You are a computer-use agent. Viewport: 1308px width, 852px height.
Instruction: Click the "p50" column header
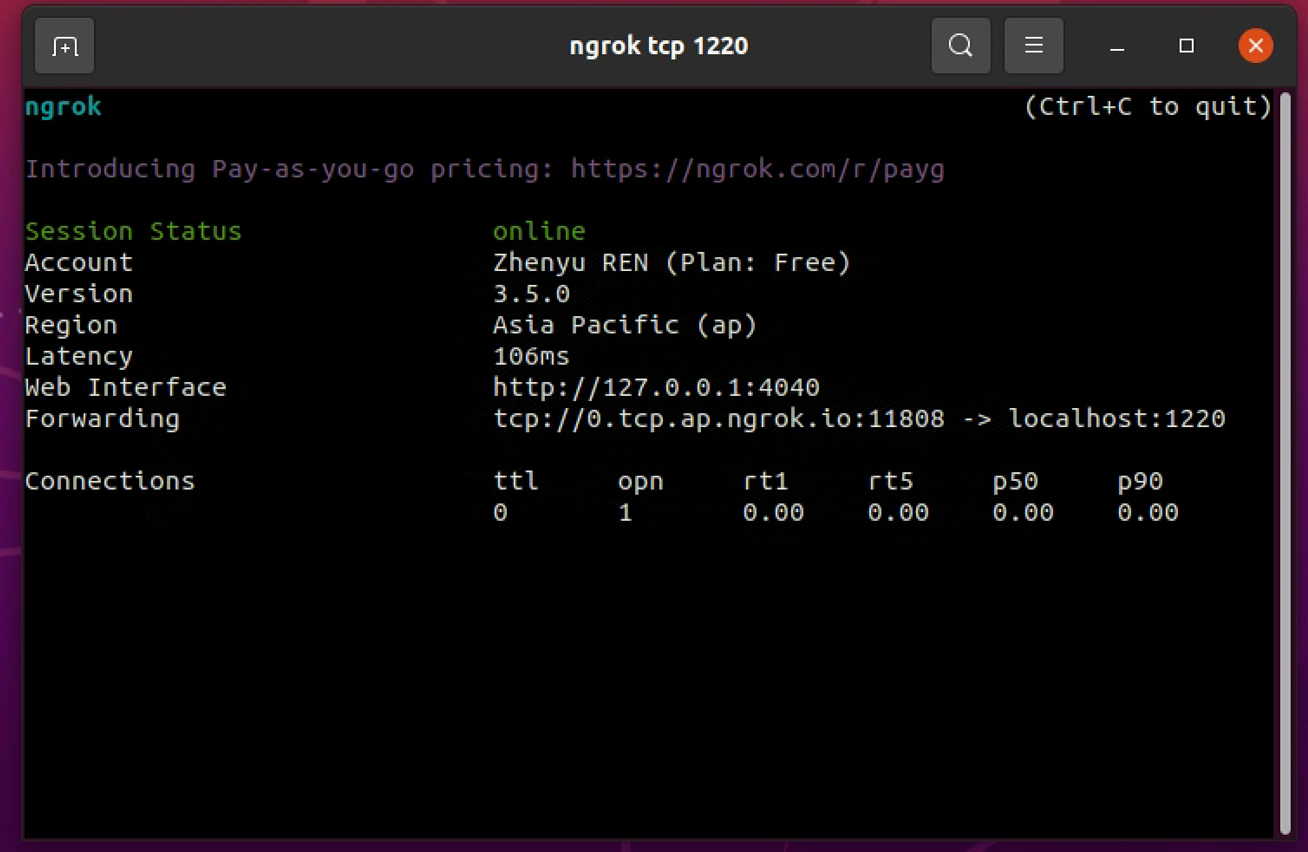point(1015,482)
